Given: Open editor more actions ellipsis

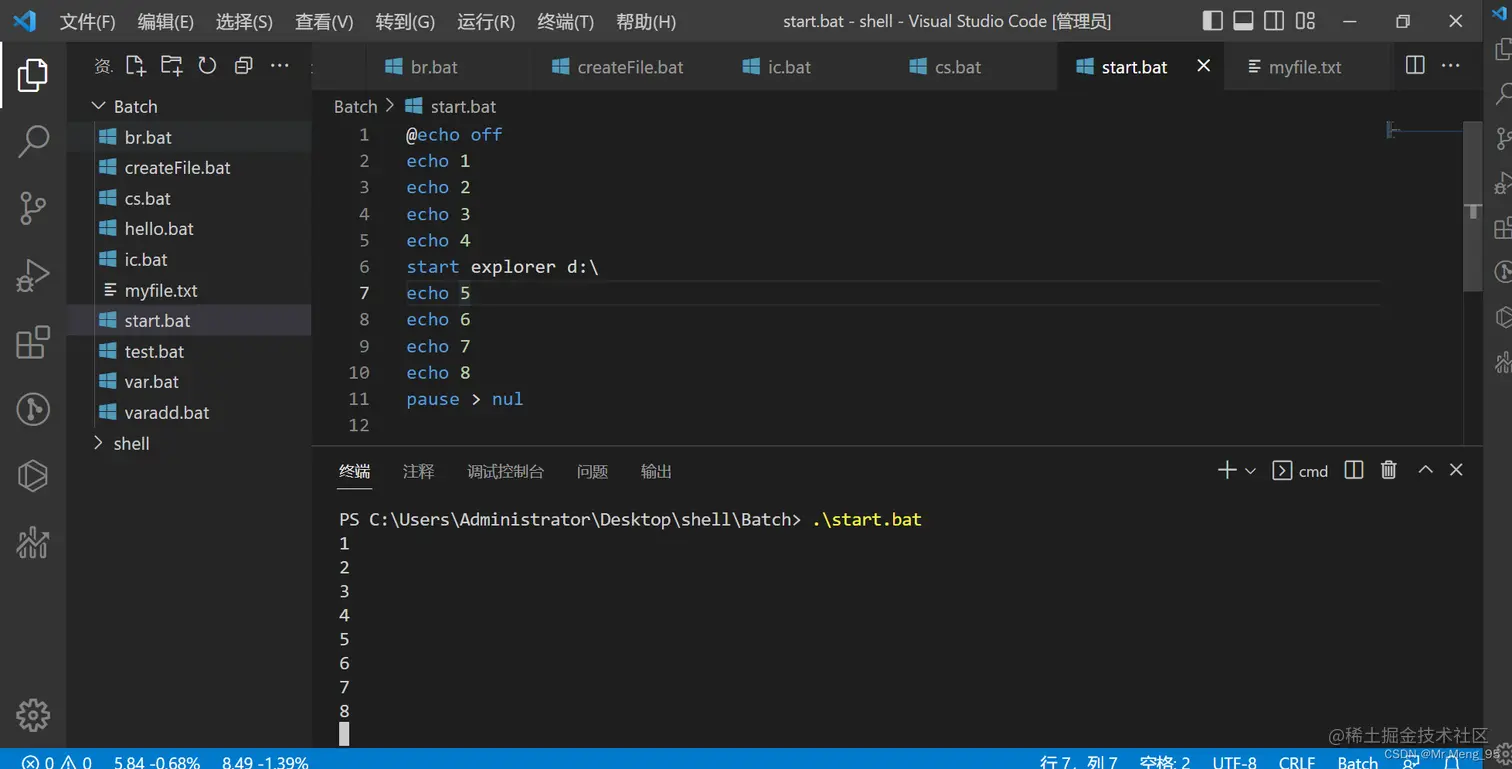Looking at the screenshot, I should pyautogui.click(x=1451, y=66).
